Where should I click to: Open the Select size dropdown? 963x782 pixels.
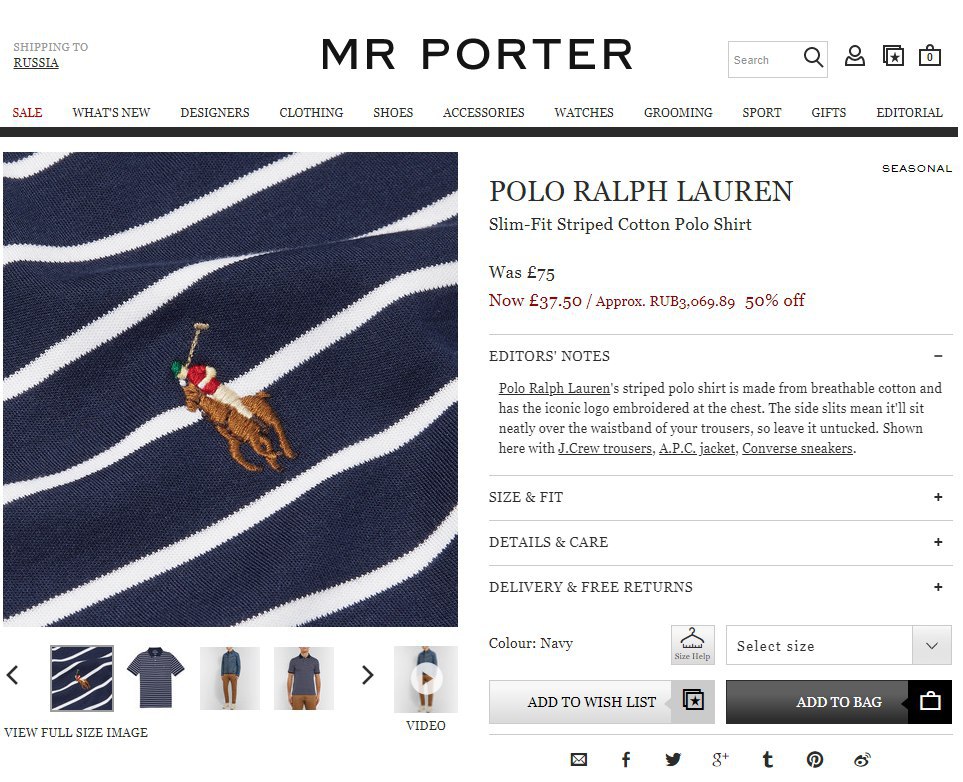(838, 645)
